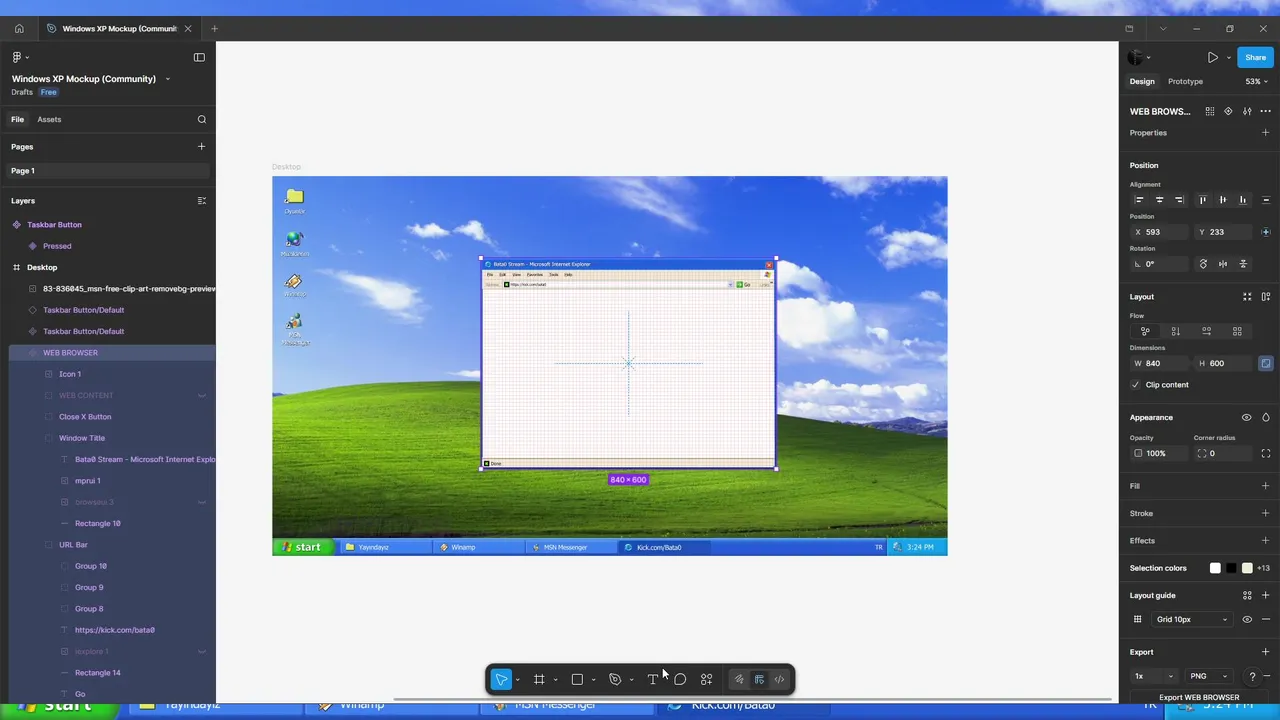1280x720 pixels.
Task: Select grid flow option in Layout
Action: (1237, 331)
